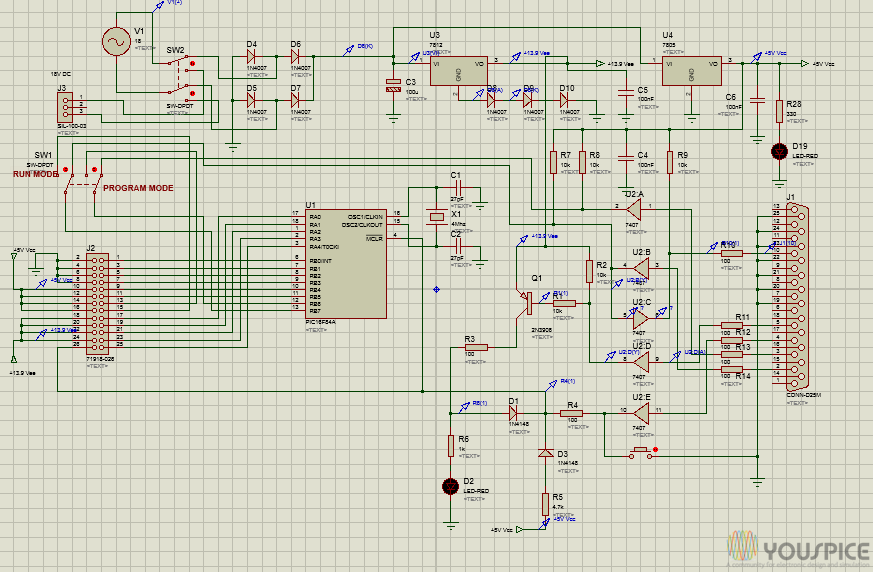Select the U3 7812 voltage regulator
Image resolution: width=873 pixels, height=572 pixels.
tap(459, 71)
